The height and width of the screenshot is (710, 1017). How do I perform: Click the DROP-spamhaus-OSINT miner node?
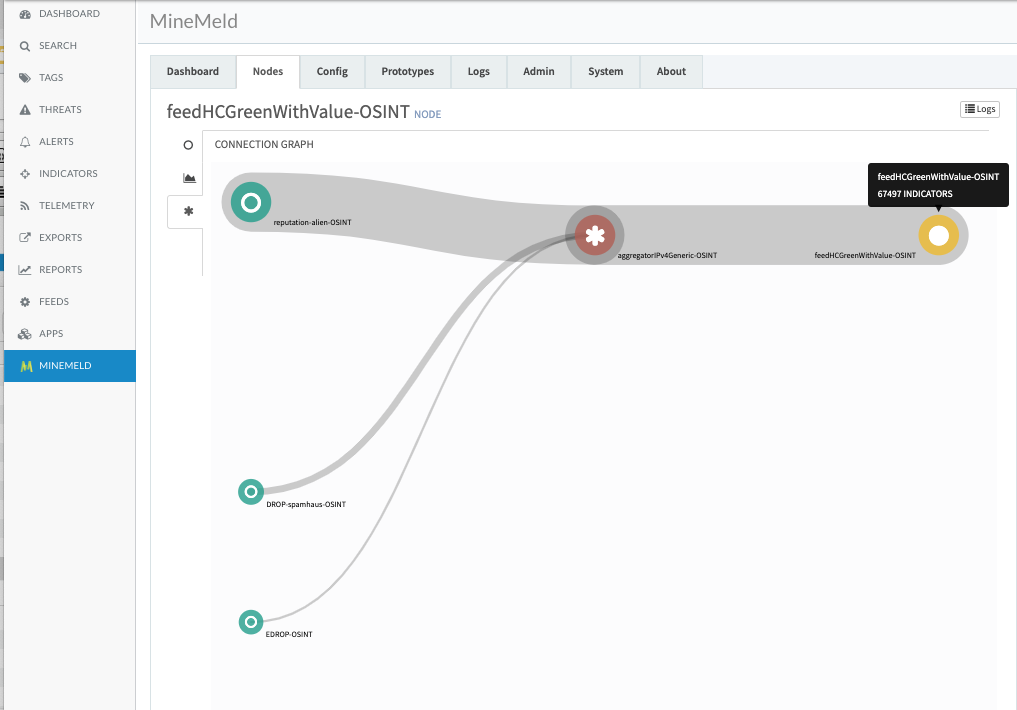(x=251, y=491)
